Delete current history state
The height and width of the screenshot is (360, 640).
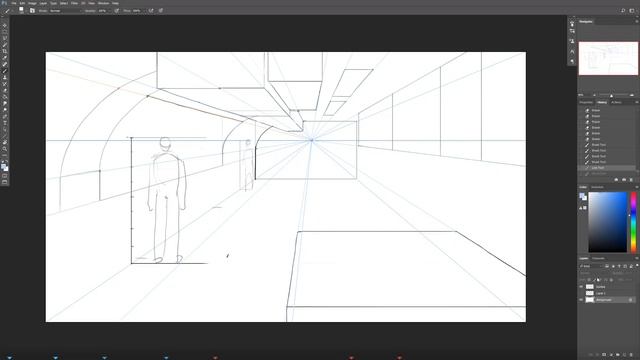click(631, 180)
